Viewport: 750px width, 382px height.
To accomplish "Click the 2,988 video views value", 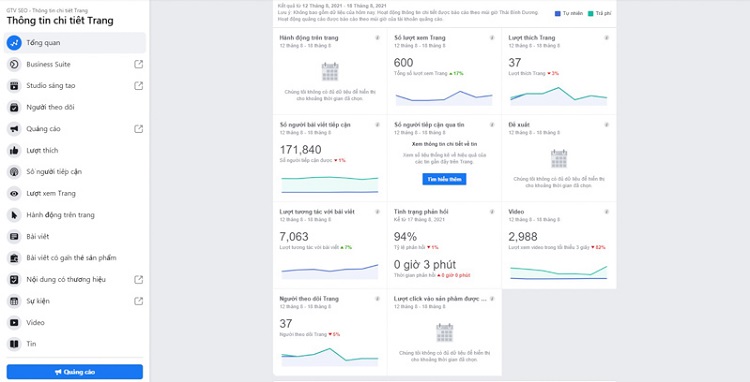I will (523, 237).
